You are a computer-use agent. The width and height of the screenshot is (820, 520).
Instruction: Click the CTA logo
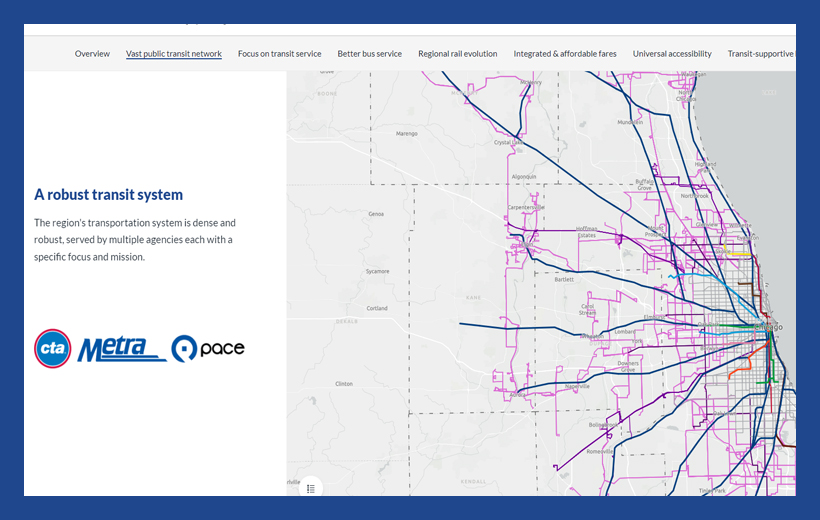(x=53, y=349)
